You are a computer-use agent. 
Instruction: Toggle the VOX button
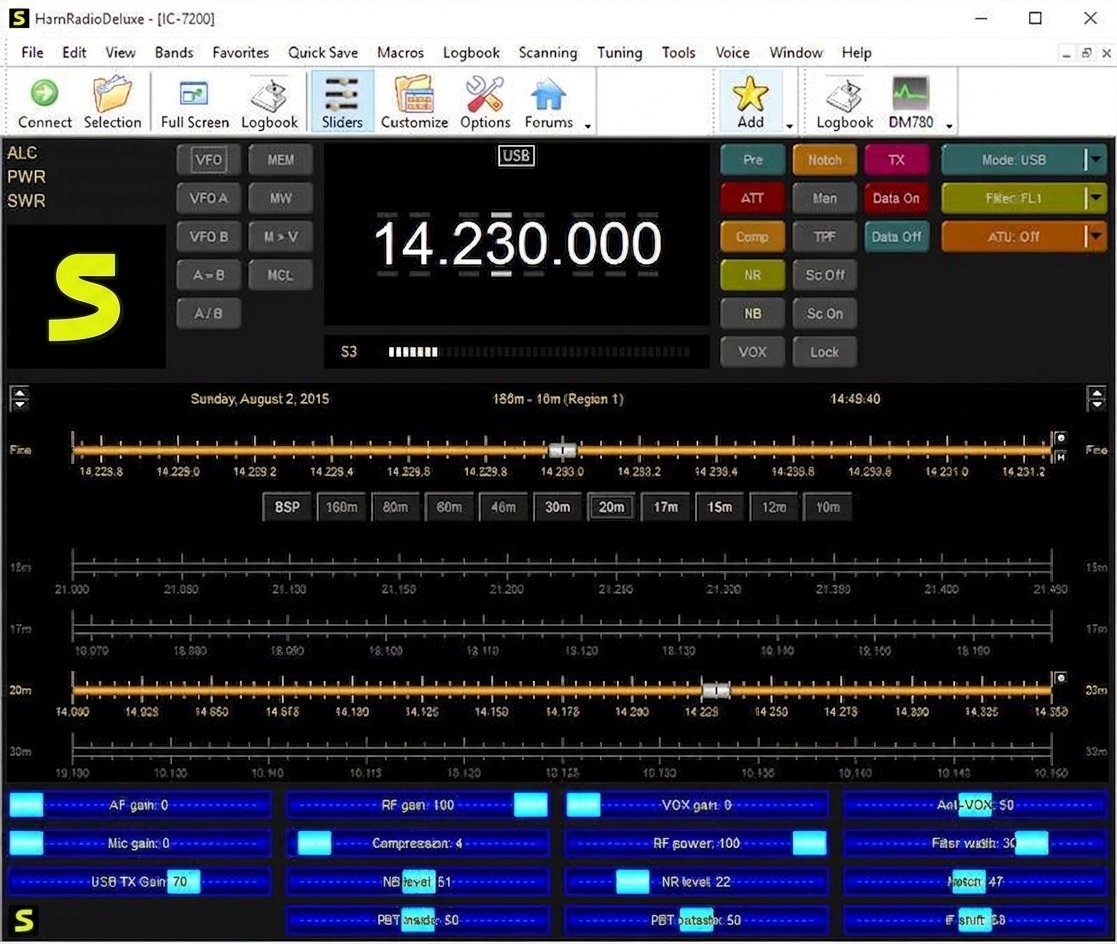tap(752, 352)
